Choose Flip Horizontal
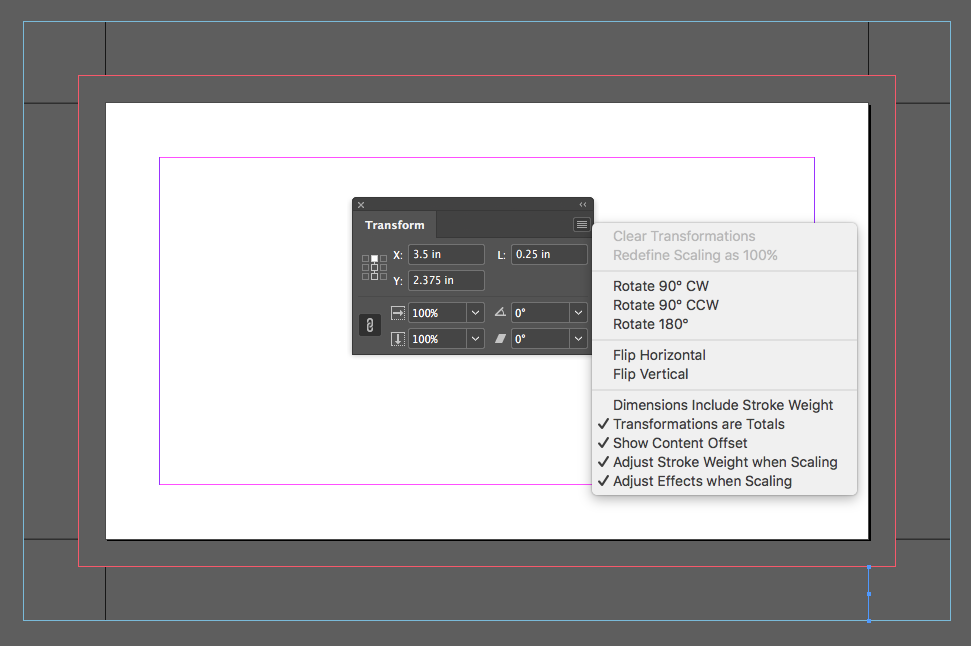 pyautogui.click(x=659, y=356)
